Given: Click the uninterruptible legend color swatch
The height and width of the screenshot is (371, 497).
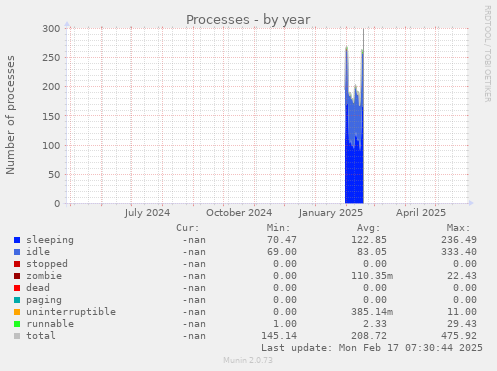Looking at the screenshot, I should 17,312.
